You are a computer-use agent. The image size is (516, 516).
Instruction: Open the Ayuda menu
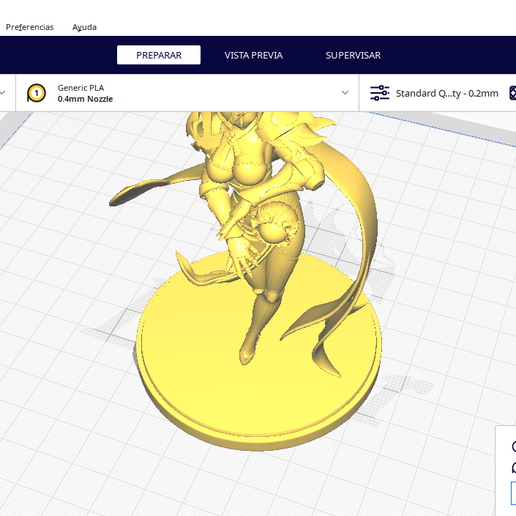[x=84, y=27]
